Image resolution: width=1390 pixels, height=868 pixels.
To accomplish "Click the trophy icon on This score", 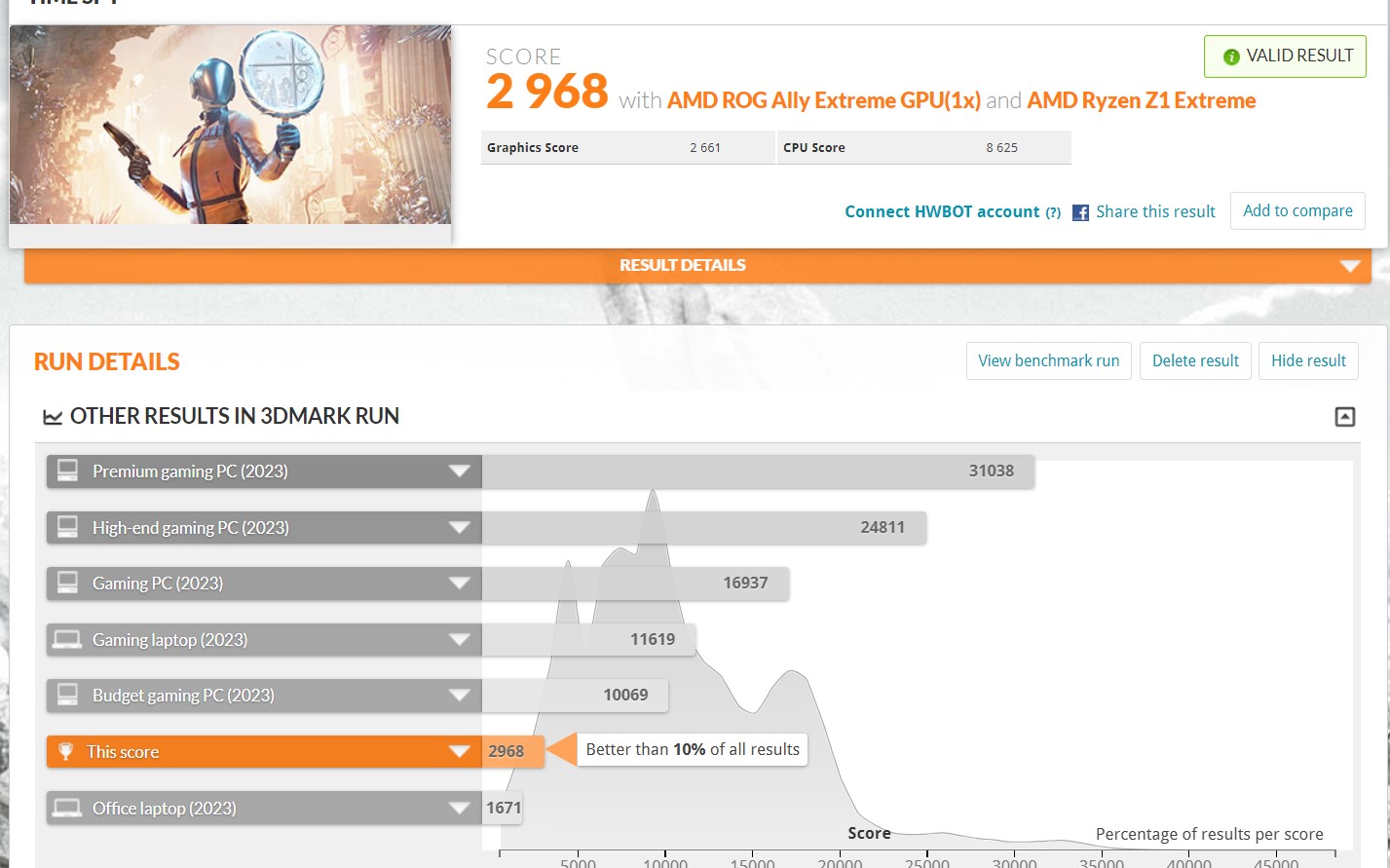I will click(x=66, y=751).
